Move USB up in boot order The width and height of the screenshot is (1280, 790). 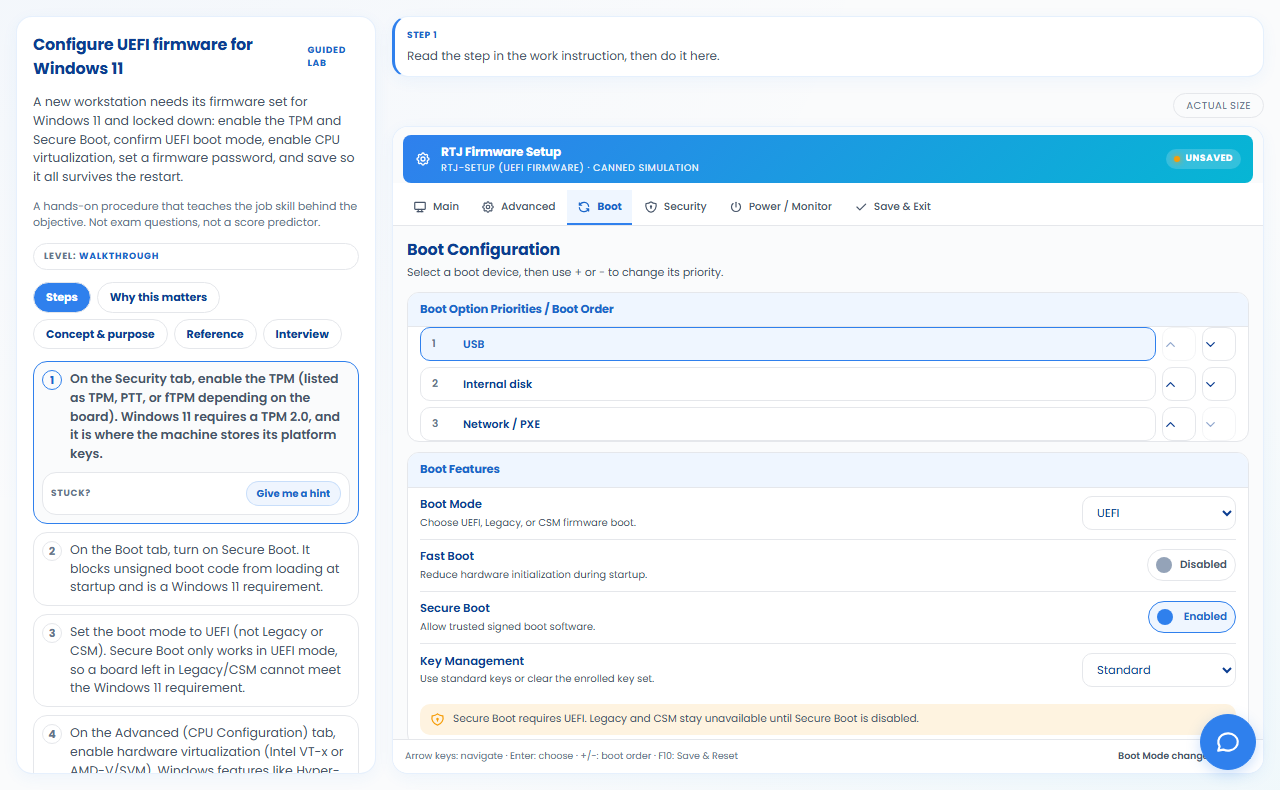pyautogui.click(x=1179, y=344)
